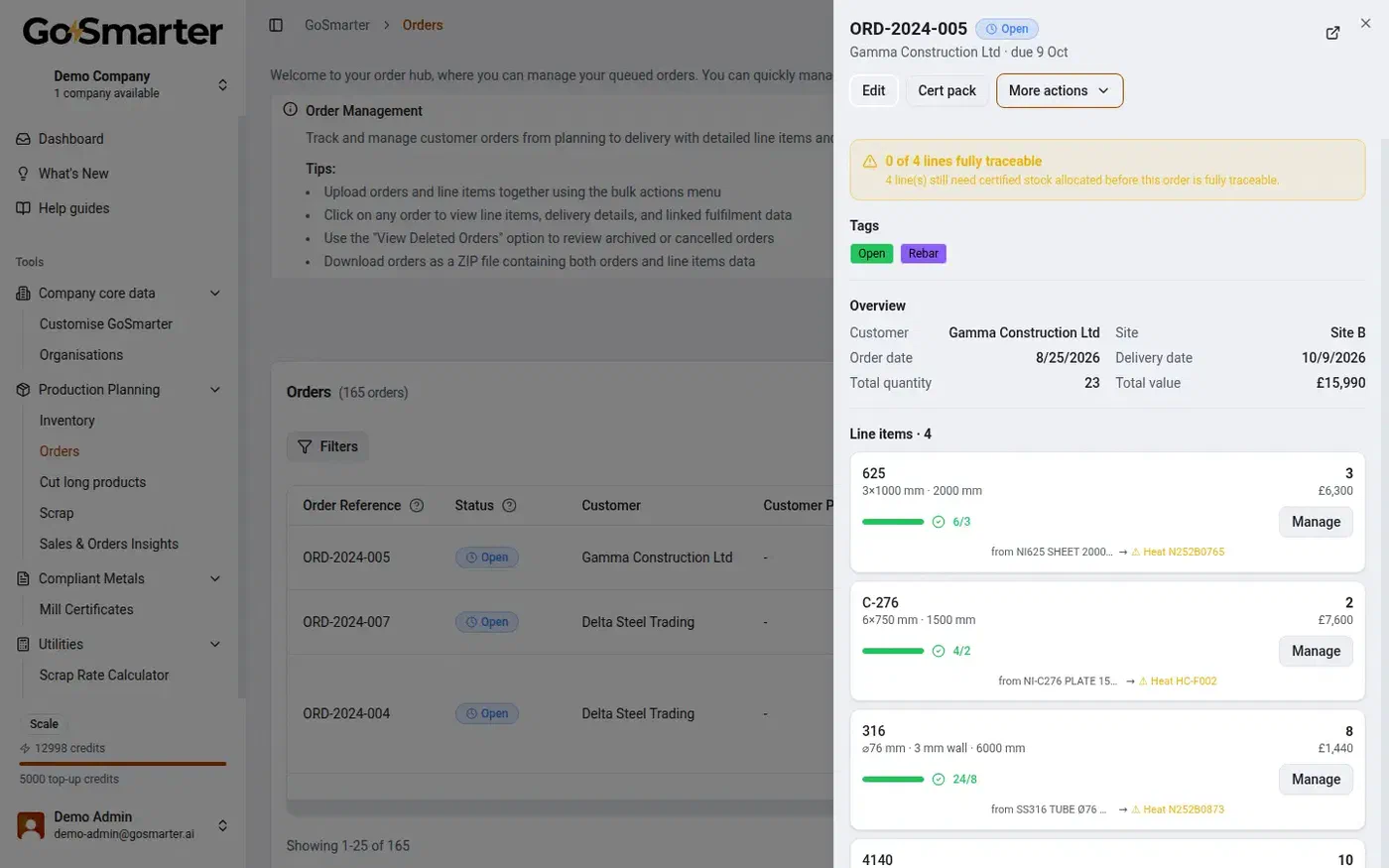Manage the C-276 line item
The height and width of the screenshot is (868, 1389).
(x=1316, y=651)
